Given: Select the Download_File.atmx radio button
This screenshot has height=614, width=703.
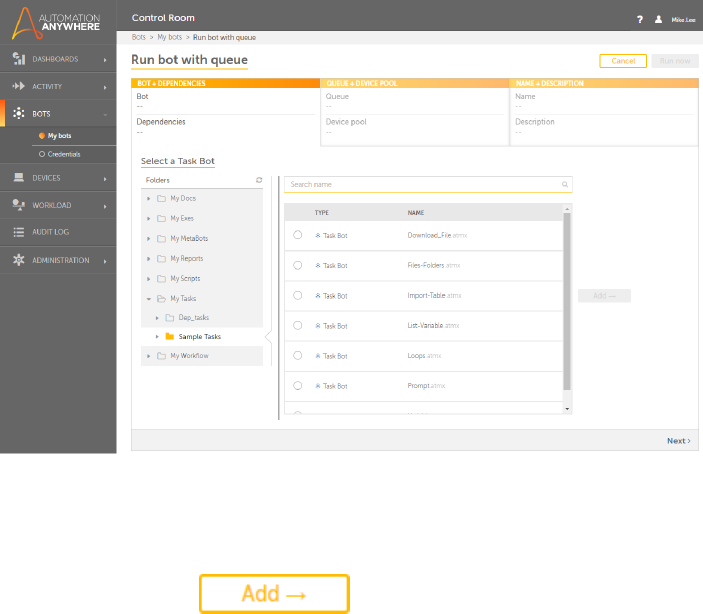Looking at the screenshot, I should click(298, 235).
